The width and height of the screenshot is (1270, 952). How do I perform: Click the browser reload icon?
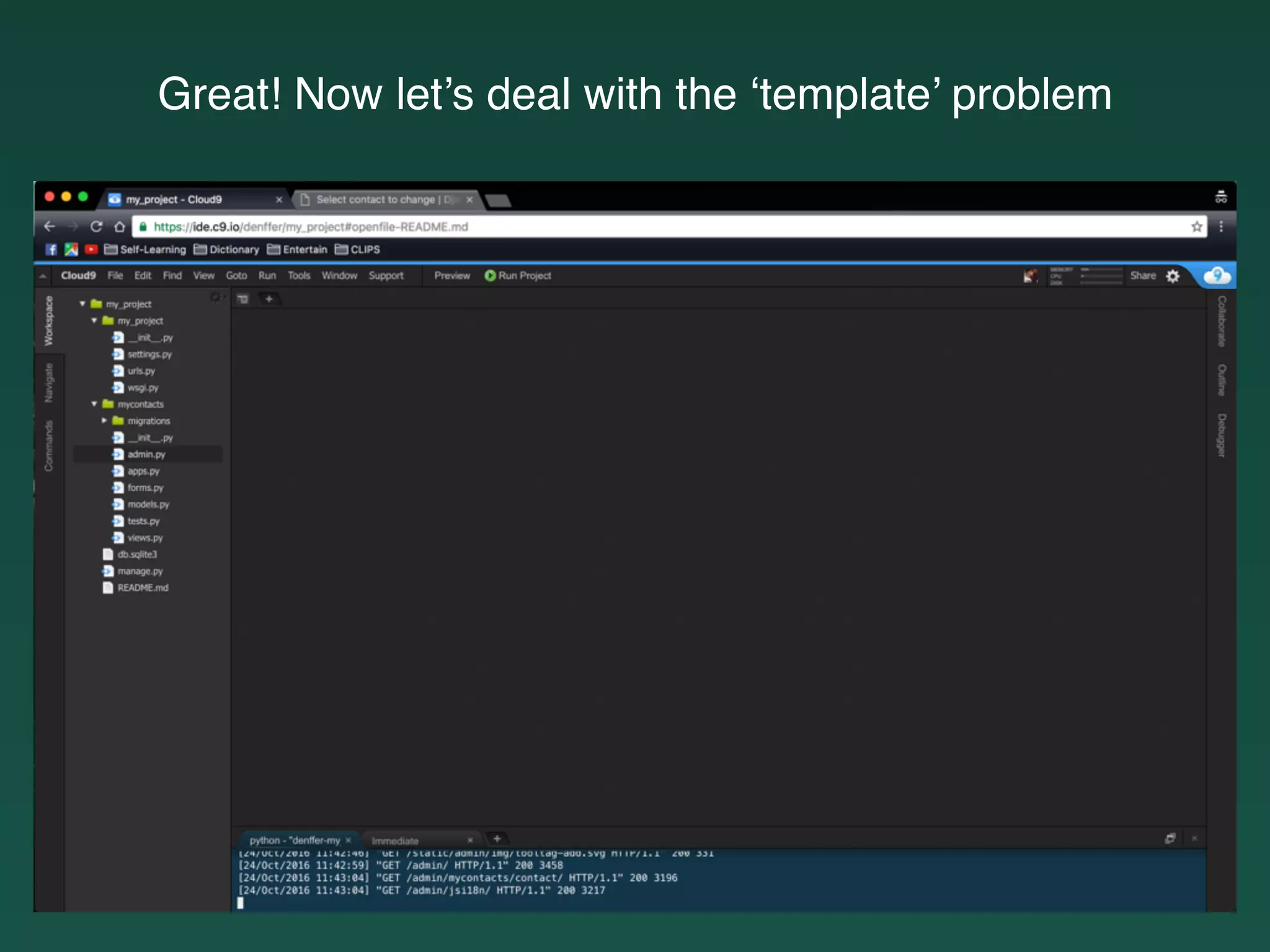(x=96, y=227)
